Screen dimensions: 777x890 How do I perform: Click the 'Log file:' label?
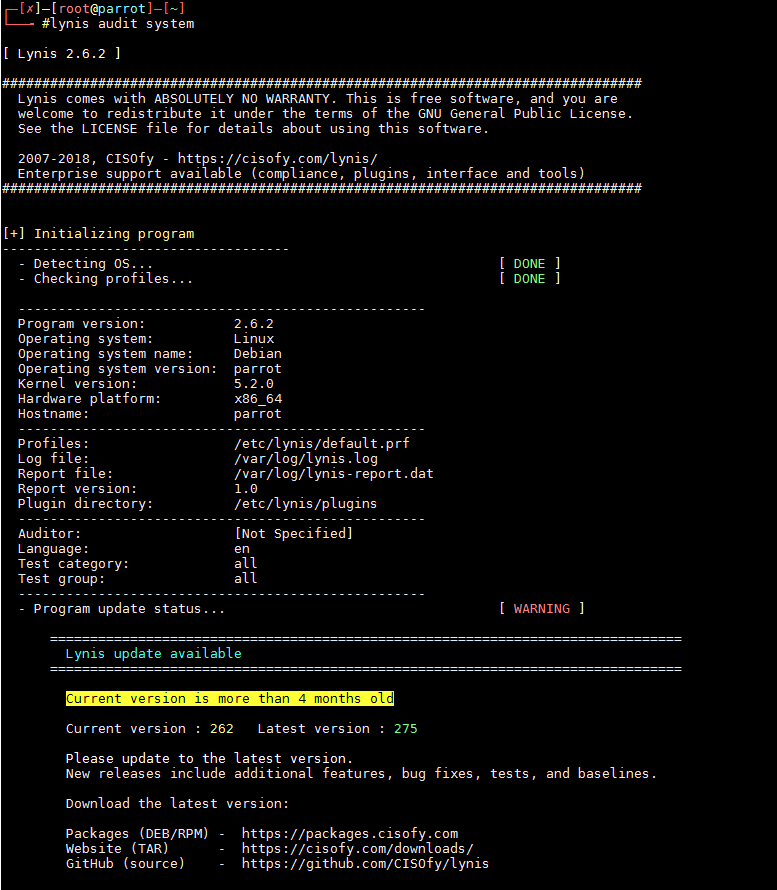point(53,459)
